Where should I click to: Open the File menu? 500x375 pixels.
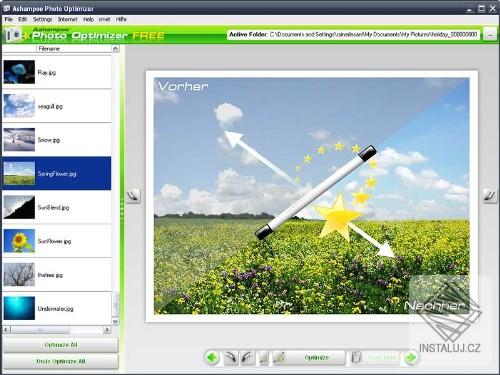coord(9,19)
